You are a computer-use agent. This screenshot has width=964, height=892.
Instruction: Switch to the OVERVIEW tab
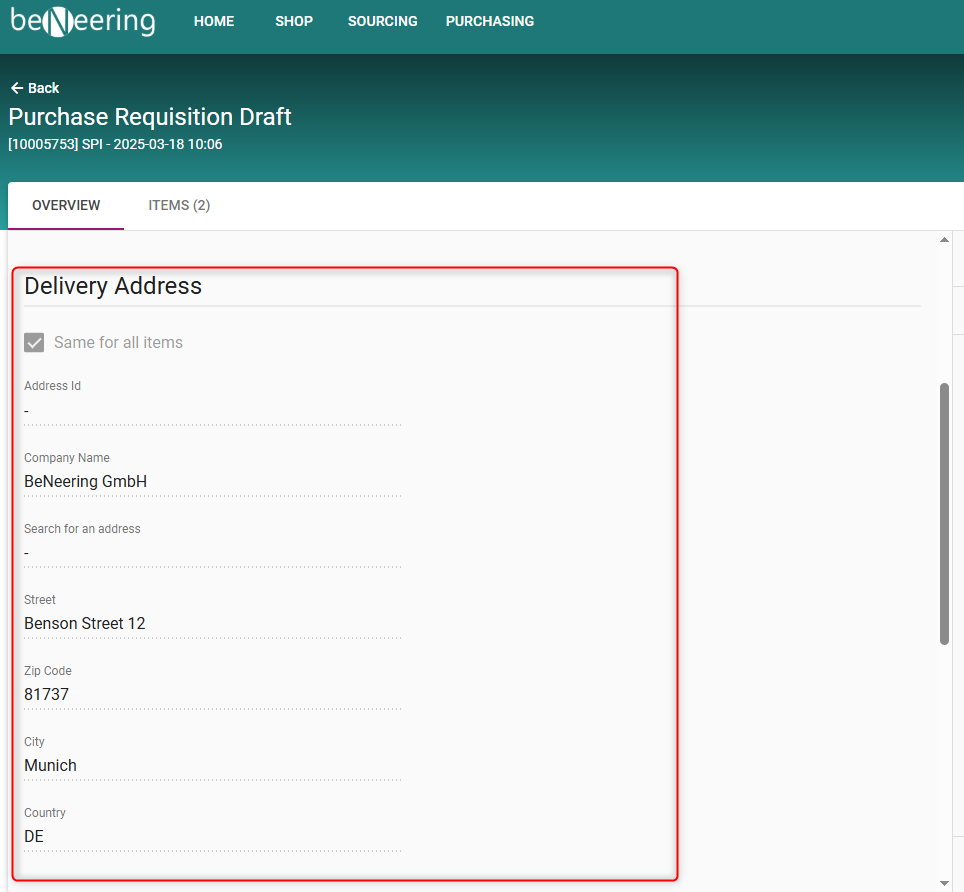pos(66,206)
